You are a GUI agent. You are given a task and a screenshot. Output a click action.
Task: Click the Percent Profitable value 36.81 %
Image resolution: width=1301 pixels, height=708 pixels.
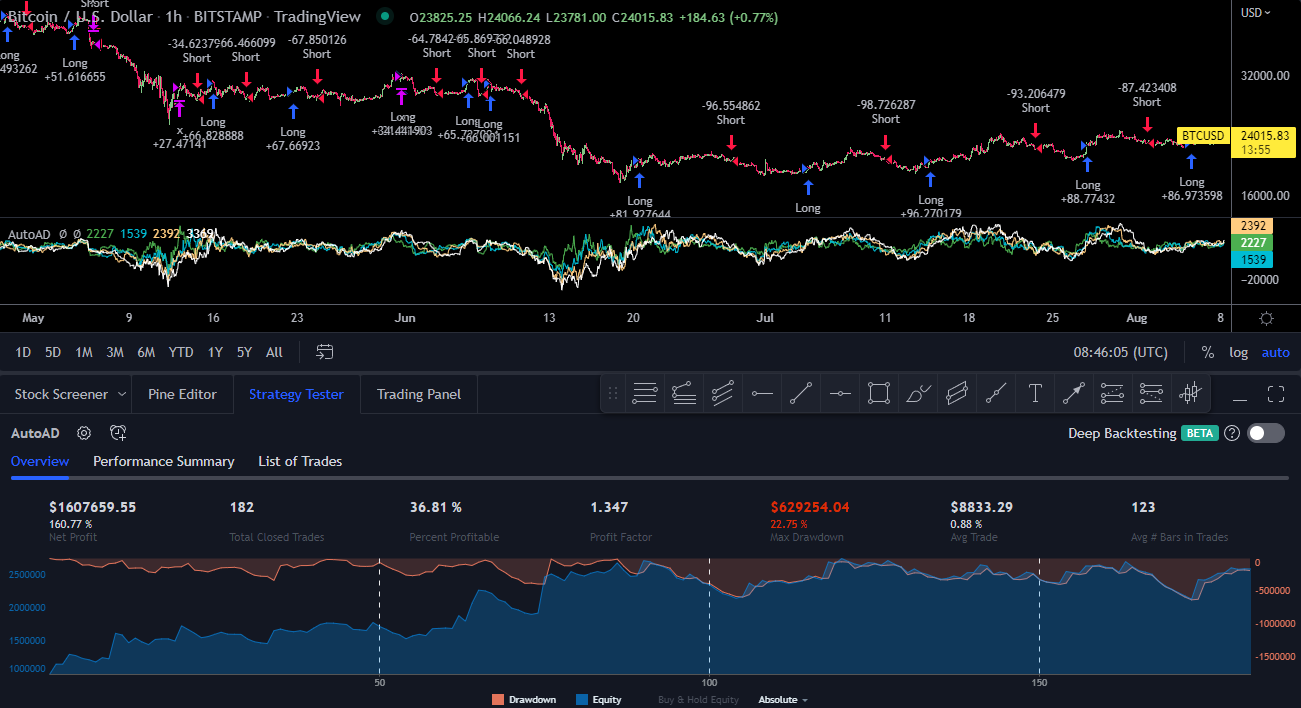point(436,507)
